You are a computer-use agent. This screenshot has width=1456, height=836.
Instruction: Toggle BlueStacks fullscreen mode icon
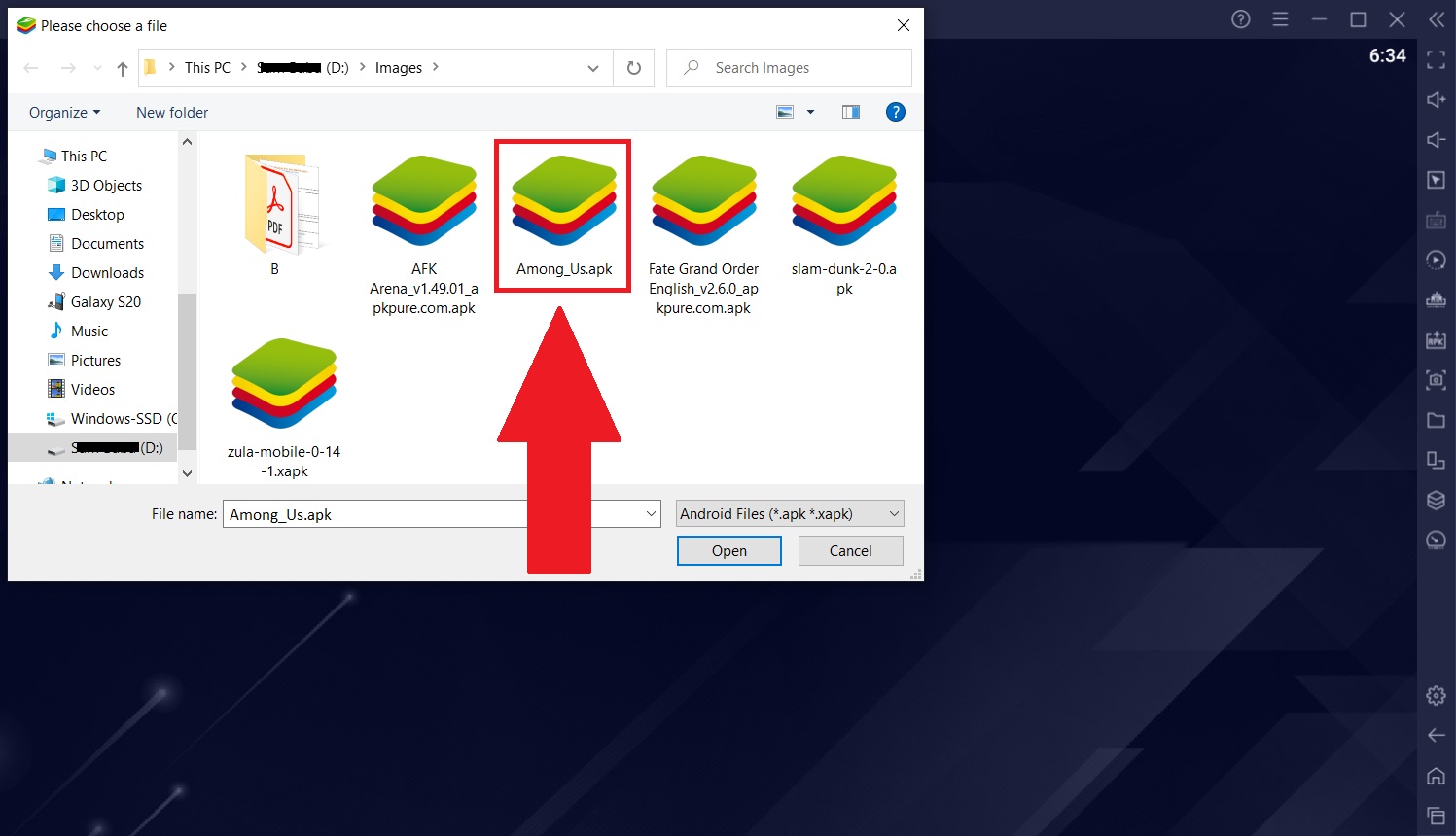[1436, 60]
